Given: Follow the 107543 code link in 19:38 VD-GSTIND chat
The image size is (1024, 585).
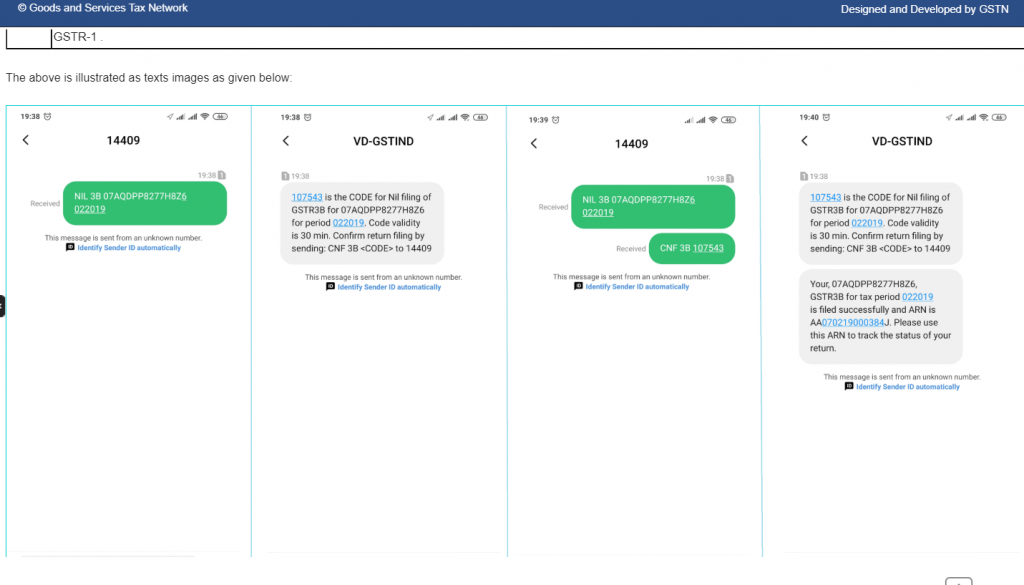Looking at the screenshot, I should point(307,197).
